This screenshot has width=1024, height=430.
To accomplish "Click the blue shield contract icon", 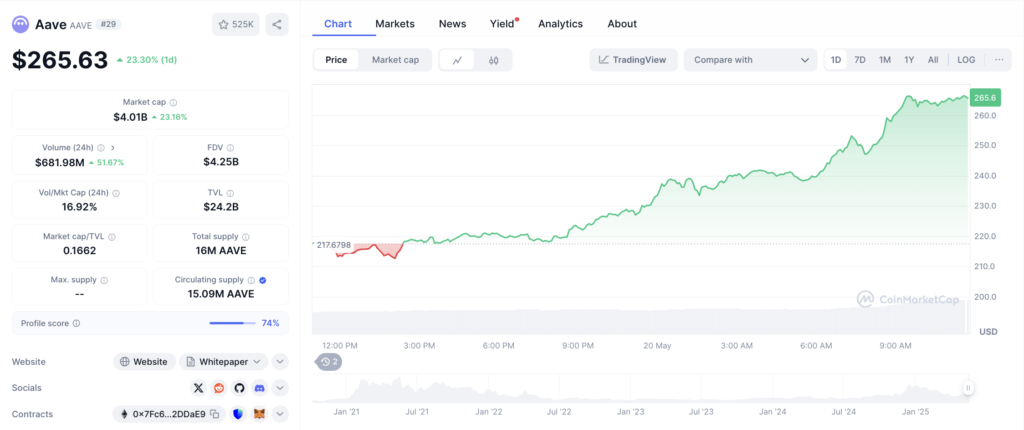I will 238,414.
